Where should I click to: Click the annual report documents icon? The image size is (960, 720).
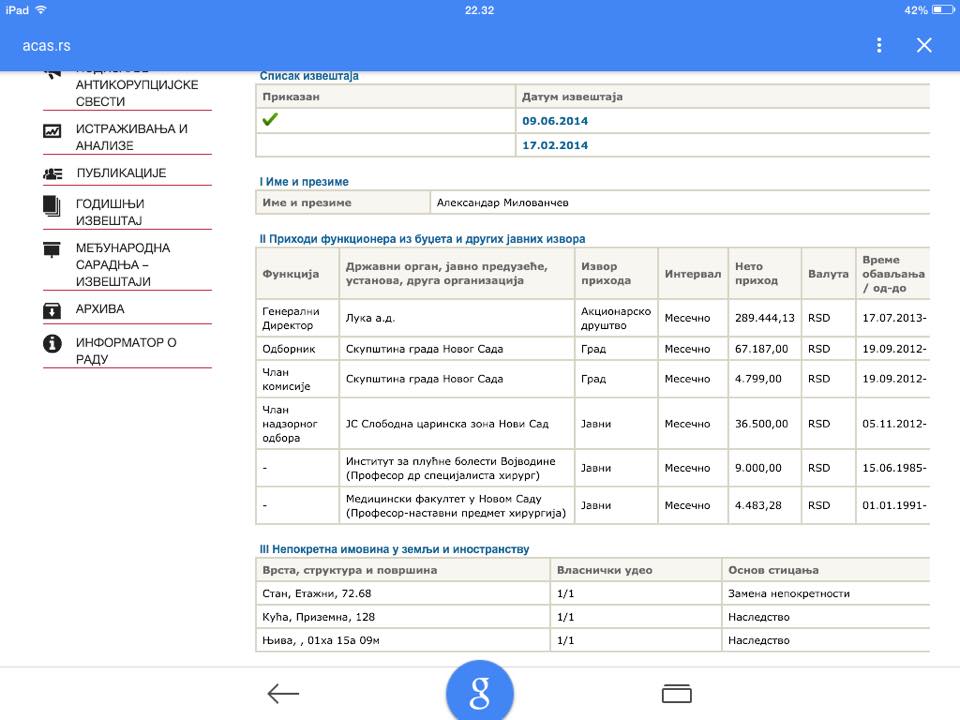(x=52, y=205)
